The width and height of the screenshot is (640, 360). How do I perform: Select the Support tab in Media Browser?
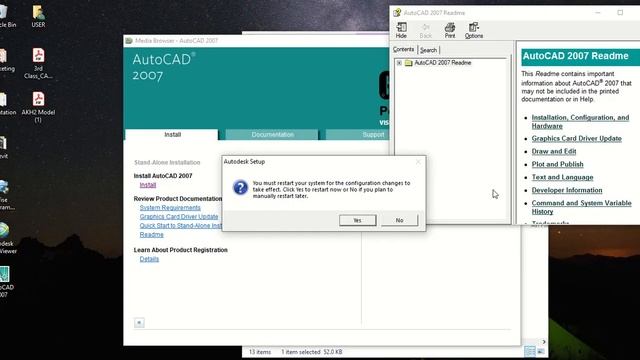tap(358, 135)
